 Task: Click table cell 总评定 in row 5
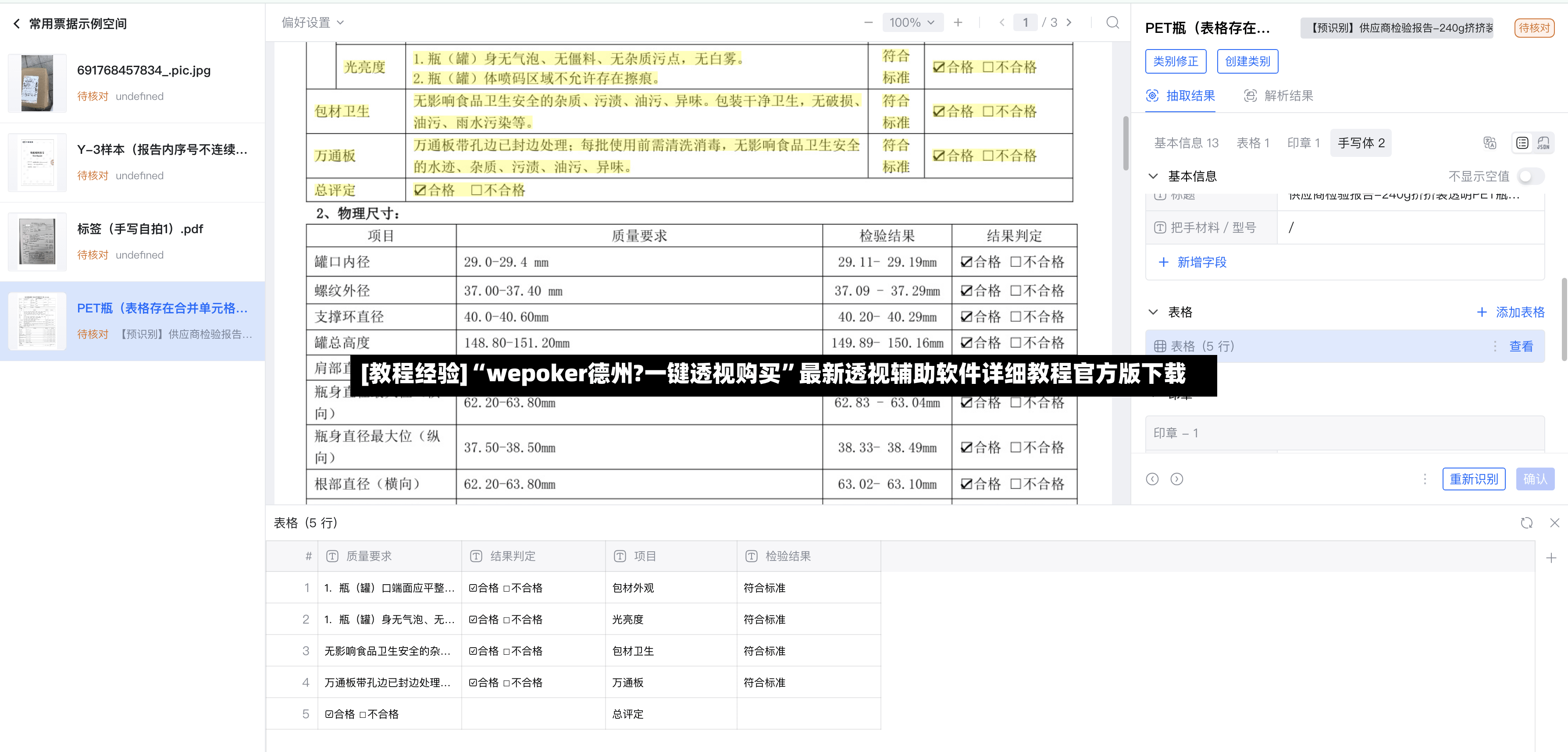click(671, 714)
